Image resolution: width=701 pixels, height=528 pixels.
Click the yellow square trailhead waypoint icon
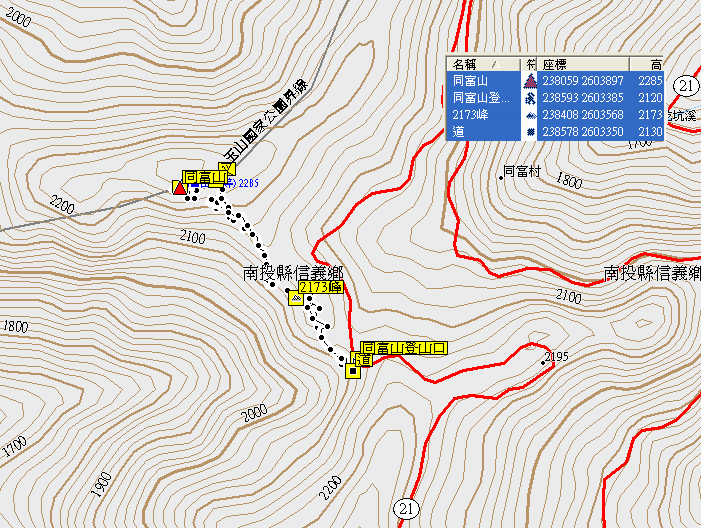point(352,372)
